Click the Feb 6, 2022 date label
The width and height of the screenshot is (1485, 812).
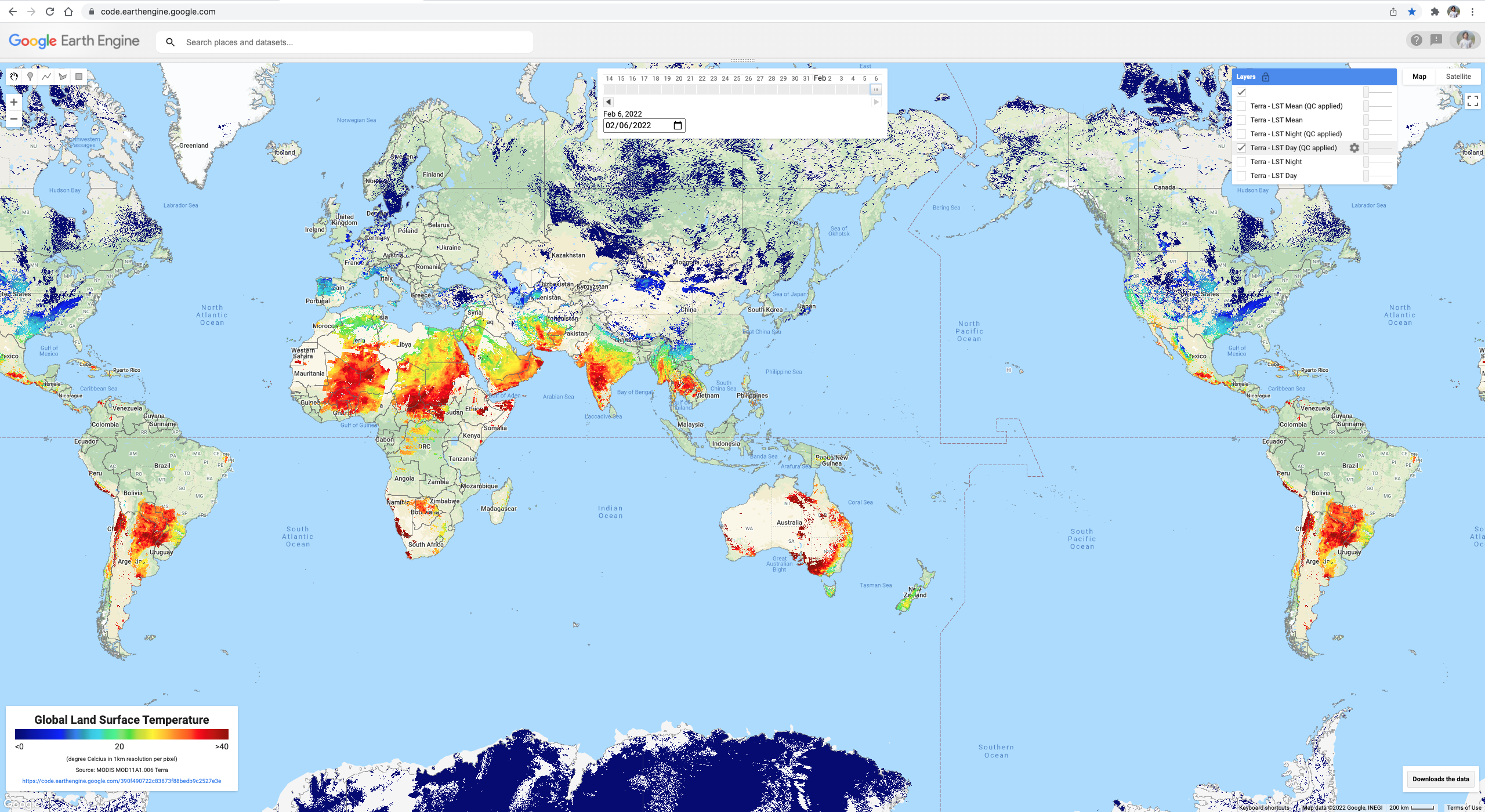(622, 114)
